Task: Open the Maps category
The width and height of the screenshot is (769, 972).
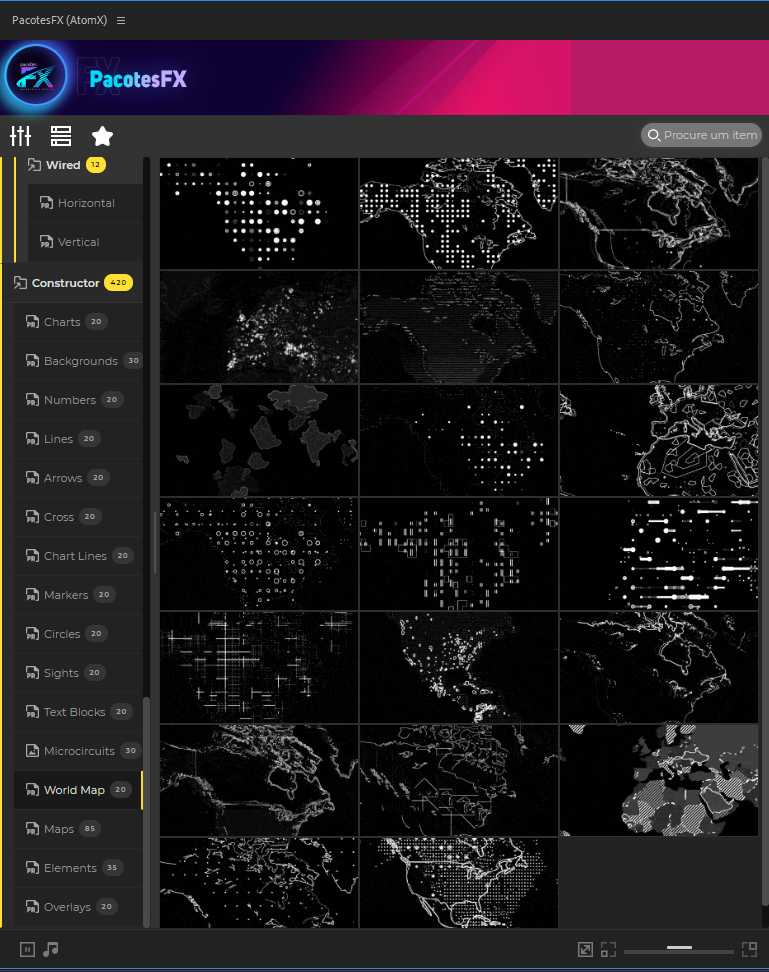Action: 59,829
